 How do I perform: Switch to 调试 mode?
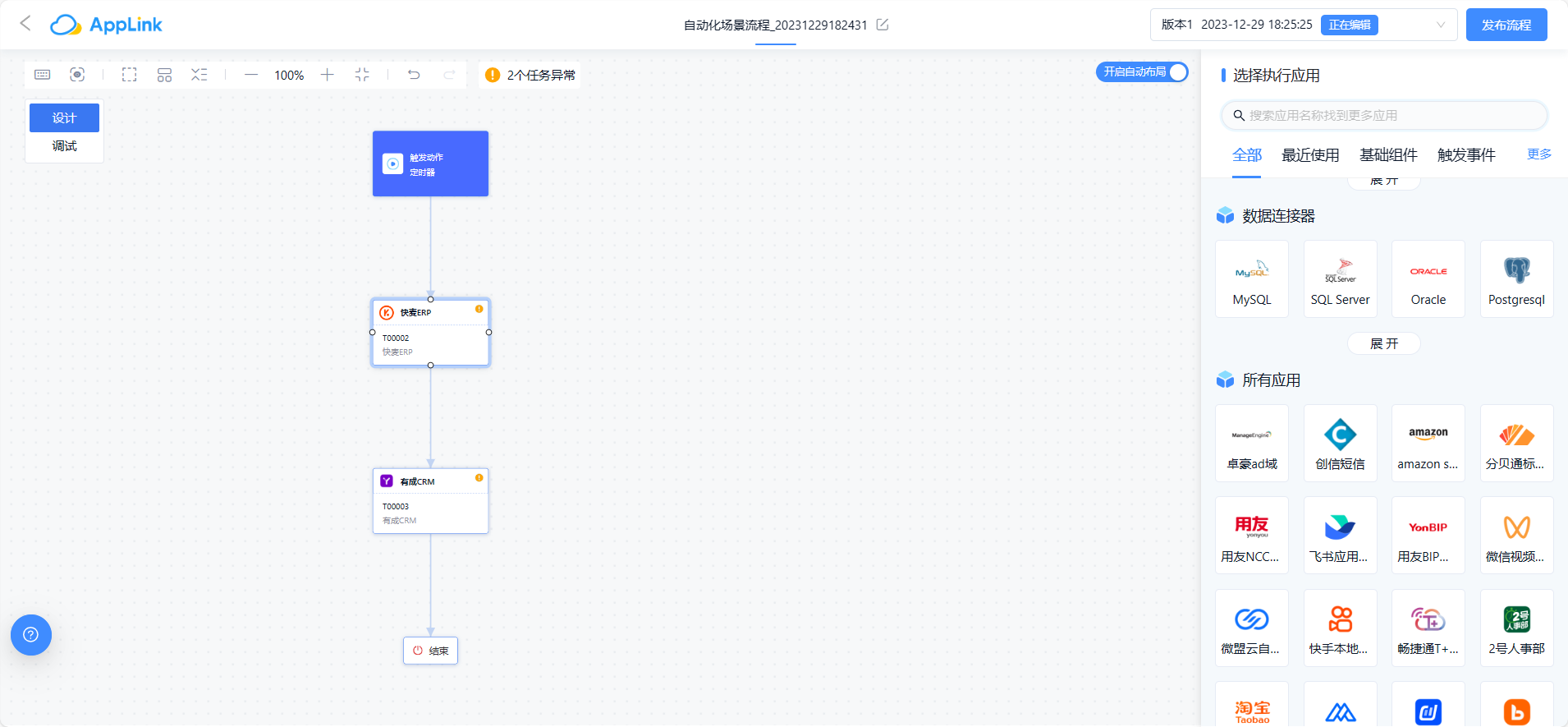tap(64, 146)
